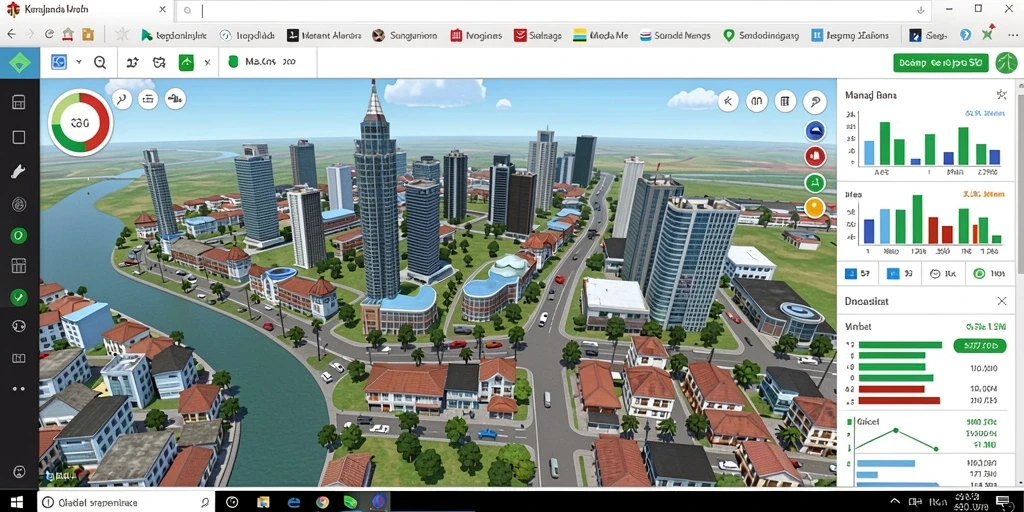Open the Sanganioro bookmark item
Viewport: 1024px width, 512px height.
[404, 35]
